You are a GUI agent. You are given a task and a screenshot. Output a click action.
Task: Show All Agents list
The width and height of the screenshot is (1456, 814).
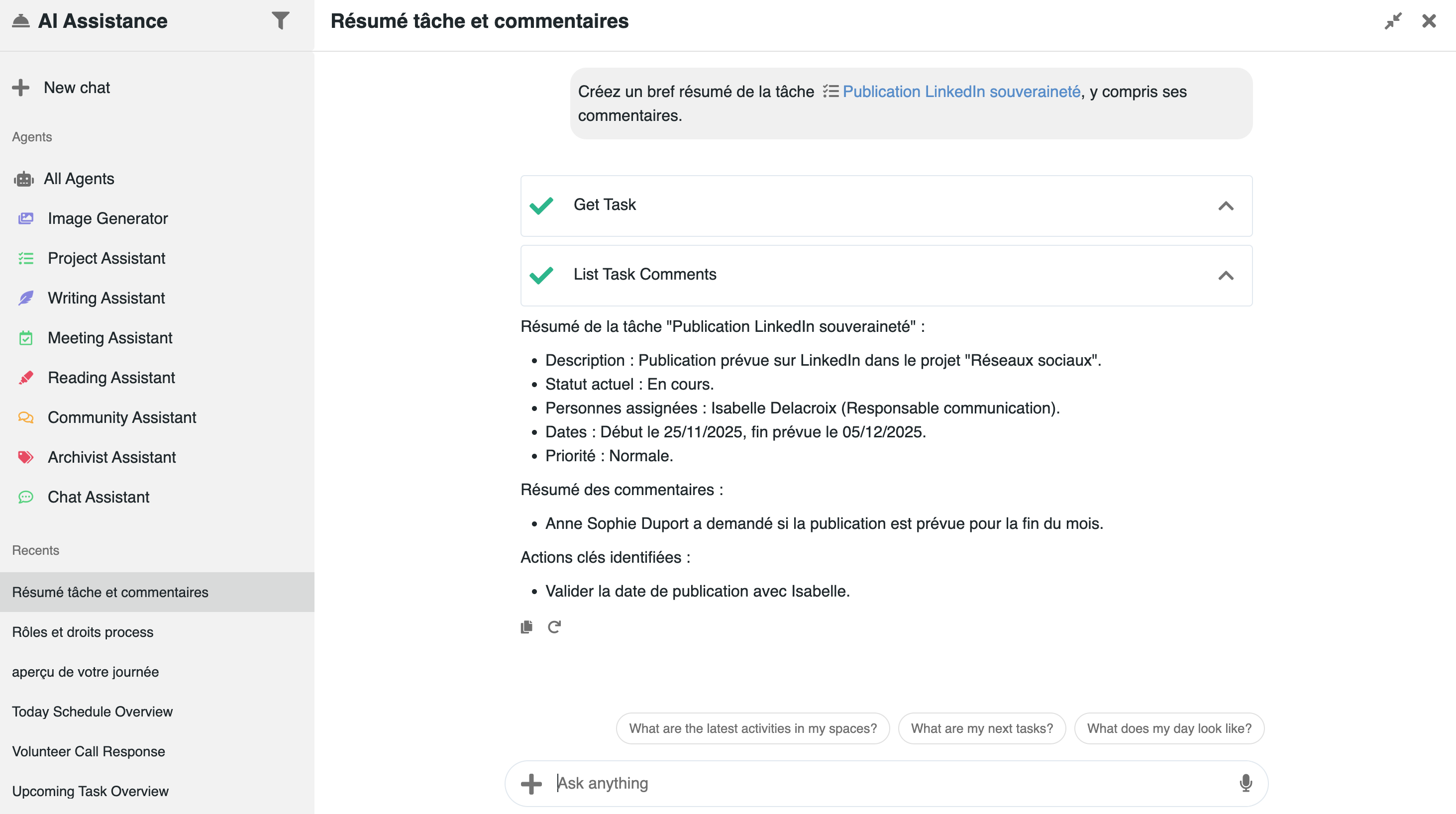point(79,179)
